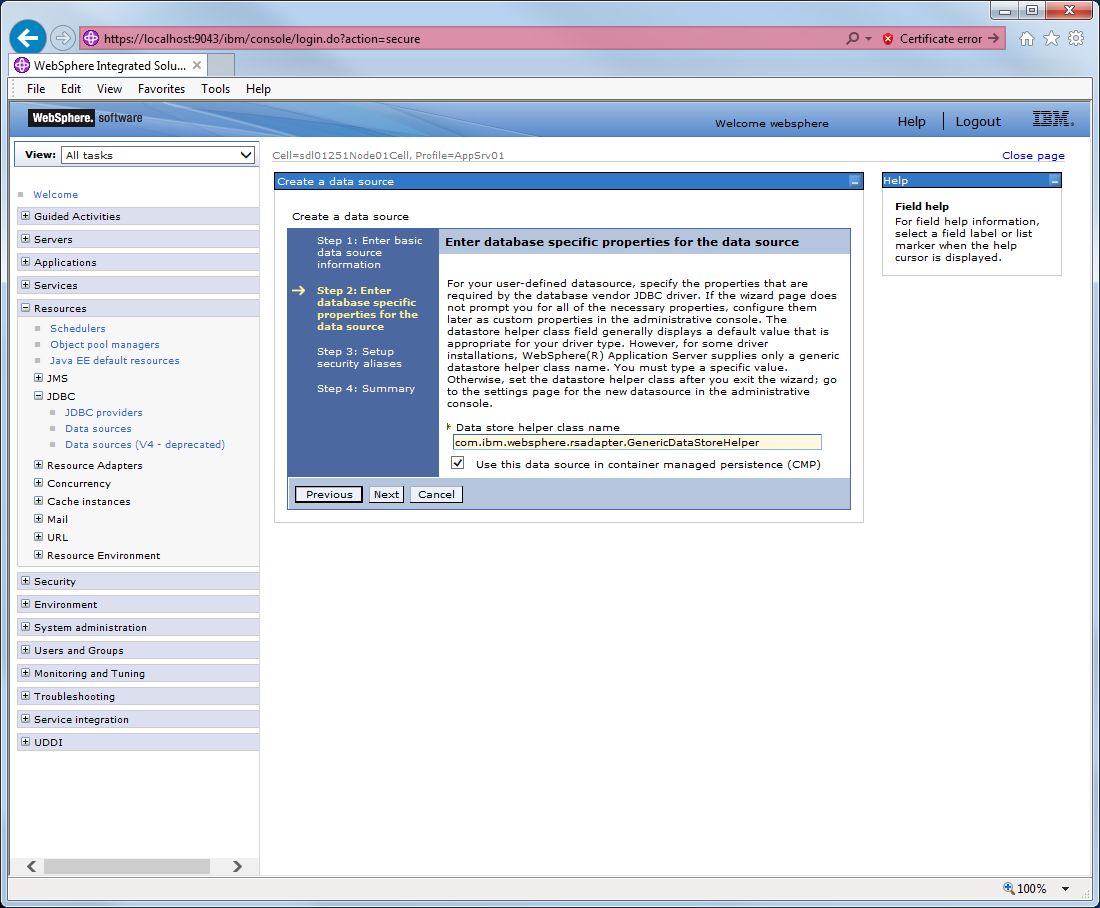Click the Close page link
Image resolution: width=1100 pixels, height=908 pixels.
point(1033,156)
